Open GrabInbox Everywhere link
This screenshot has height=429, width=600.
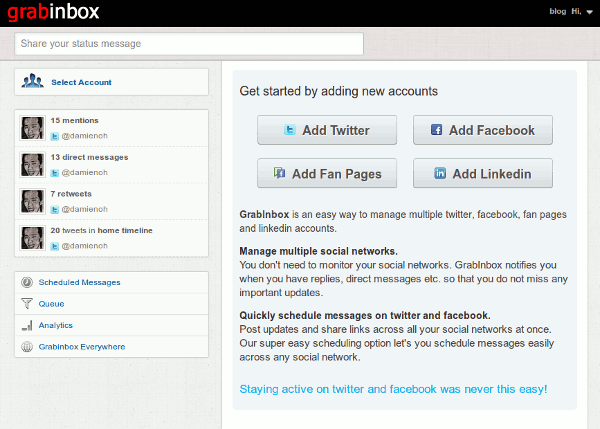click(x=82, y=347)
